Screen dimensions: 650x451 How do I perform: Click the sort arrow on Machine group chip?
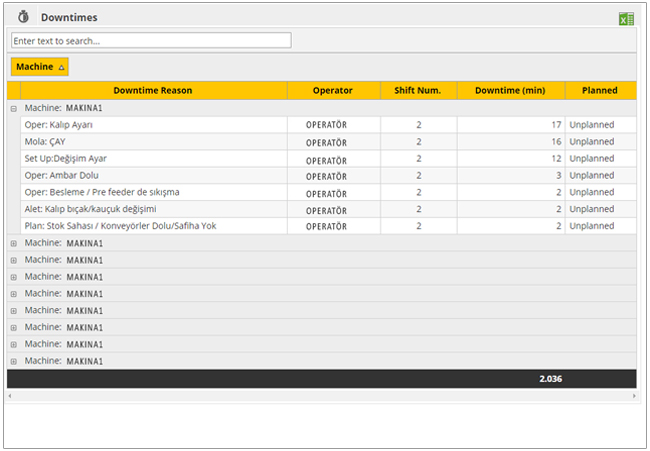61,67
